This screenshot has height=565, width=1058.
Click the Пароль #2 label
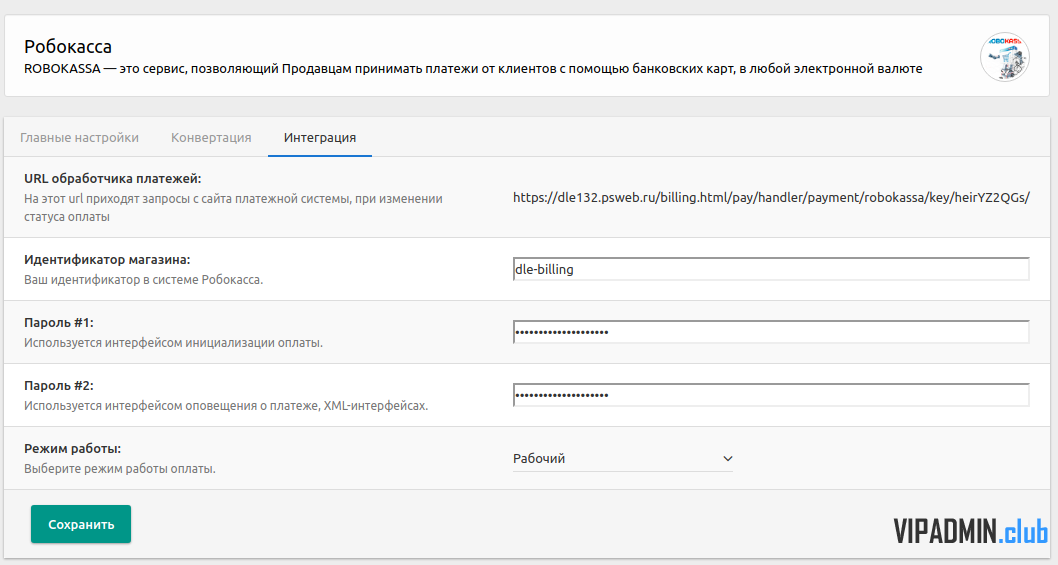click(x=59, y=385)
